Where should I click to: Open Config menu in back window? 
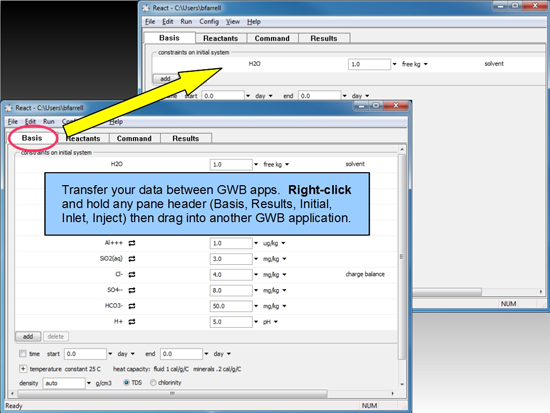coord(209,22)
